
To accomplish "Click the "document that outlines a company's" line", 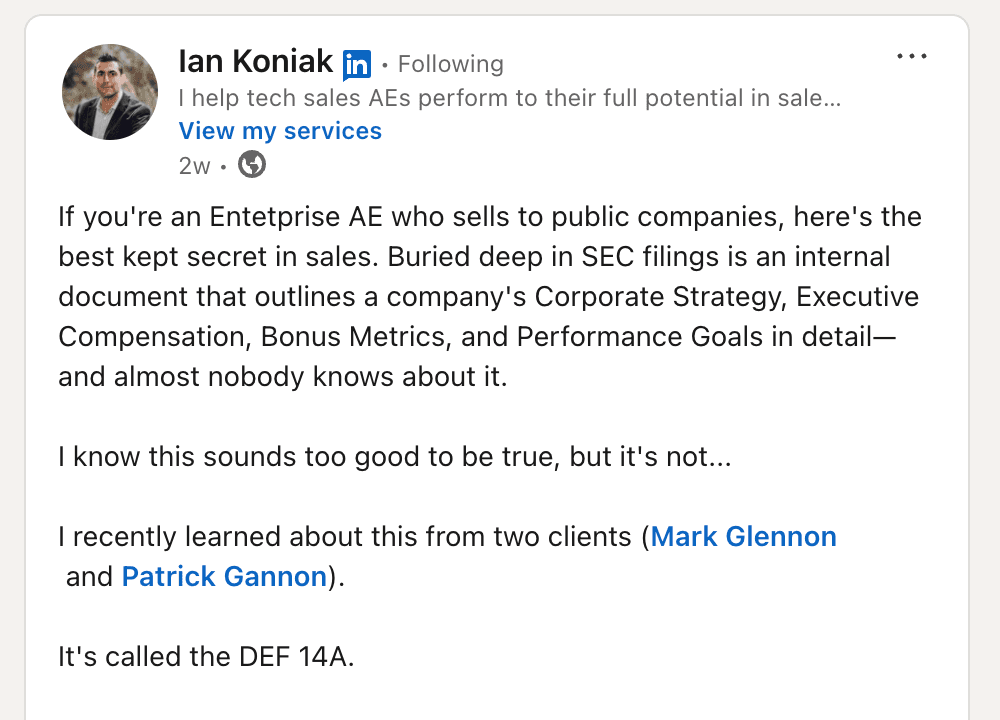I will [x=290, y=297].
